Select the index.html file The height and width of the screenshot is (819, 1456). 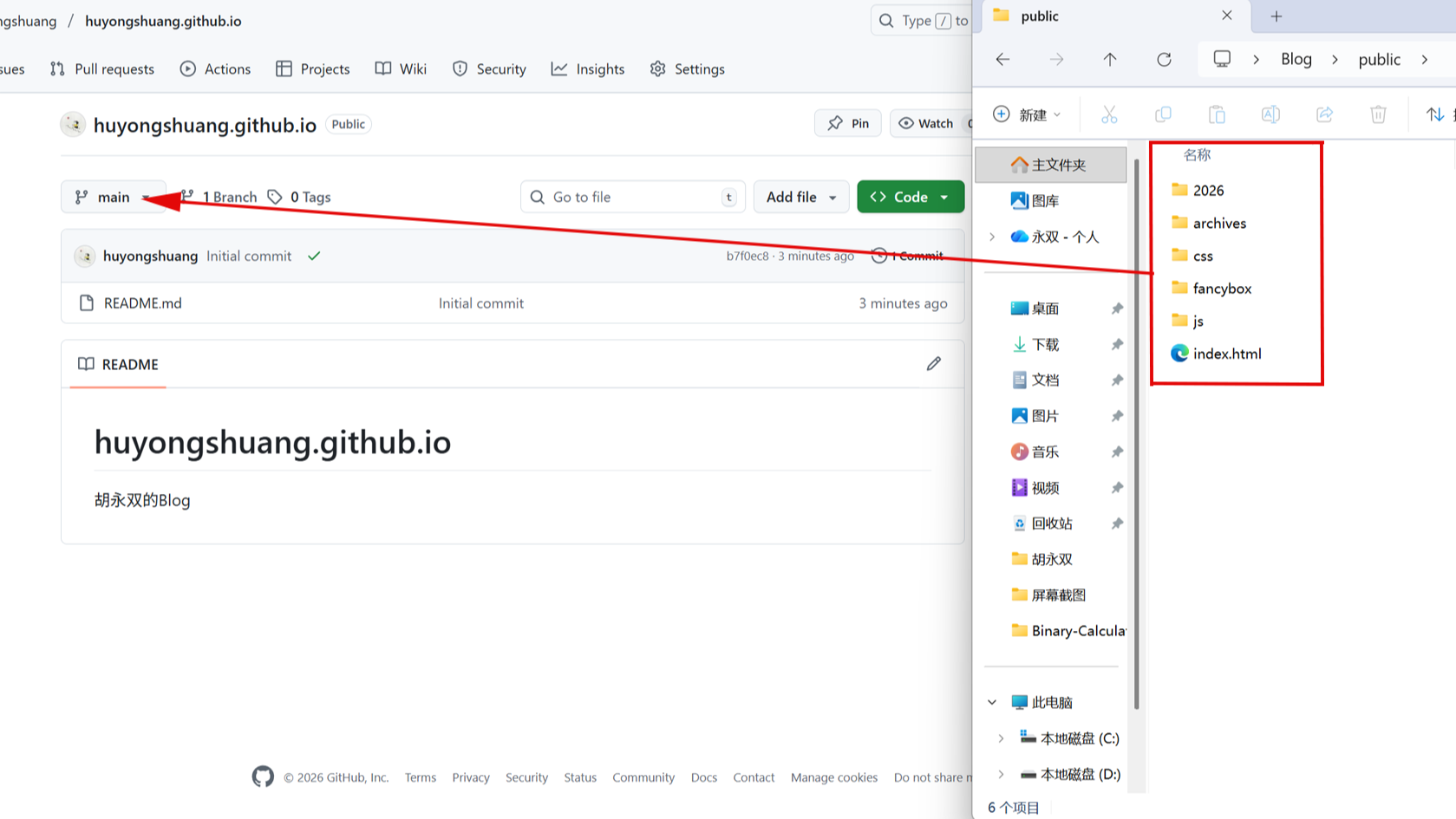1226,354
